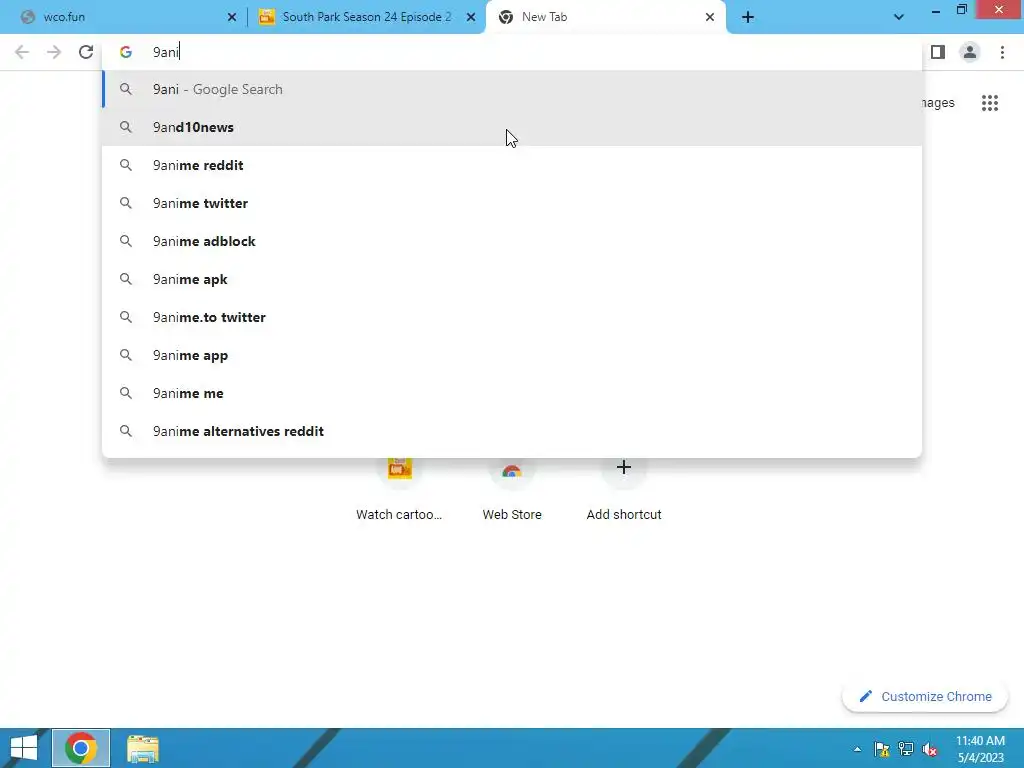Select the New Tab tab
The image size is (1024, 768).
(x=606, y=18)
